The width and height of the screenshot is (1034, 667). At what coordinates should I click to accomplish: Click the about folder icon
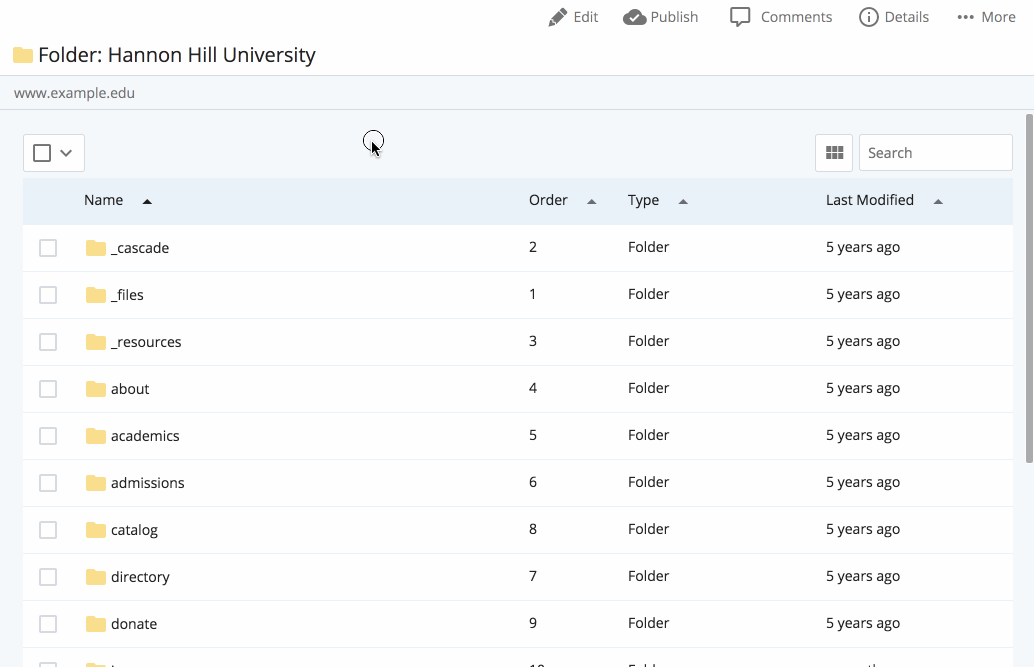96,389
